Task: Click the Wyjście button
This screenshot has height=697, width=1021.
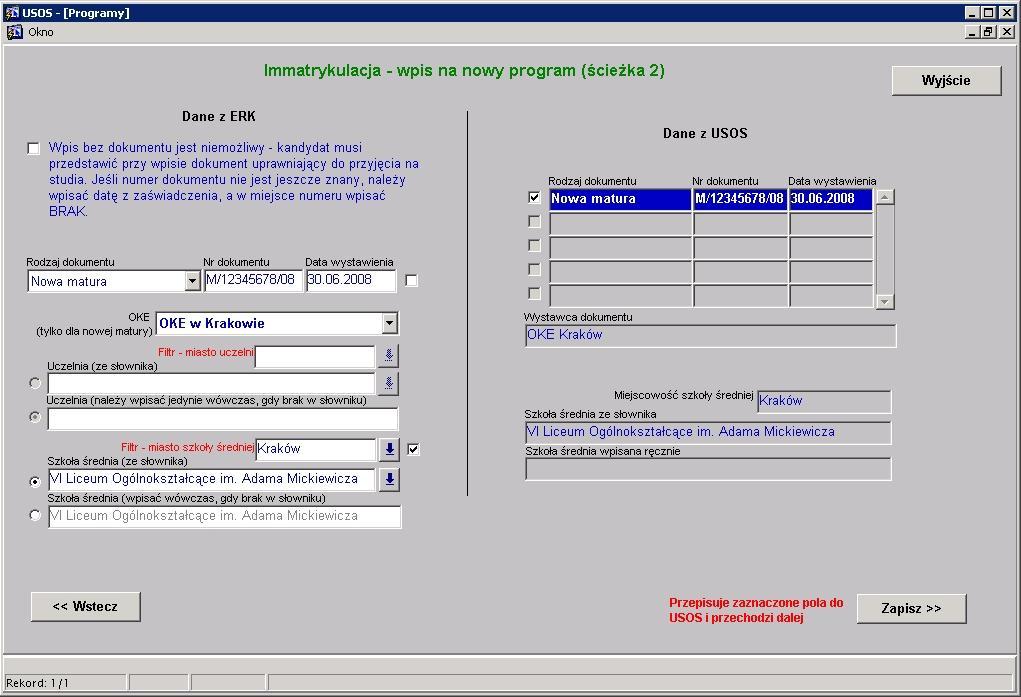Action: pos(946,81)
